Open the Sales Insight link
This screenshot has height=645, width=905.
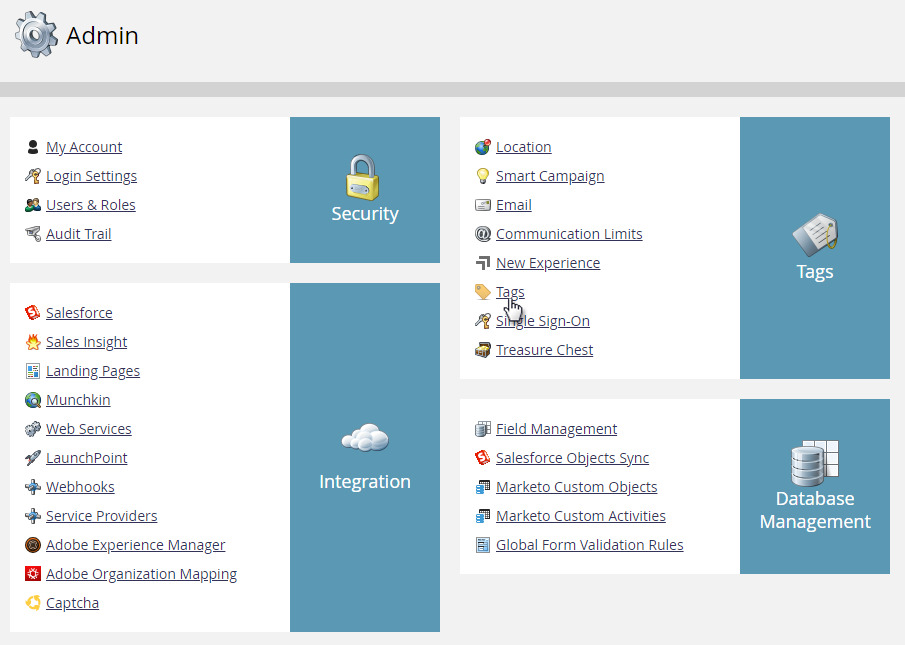pyautogui.click(x=87, y=342)
